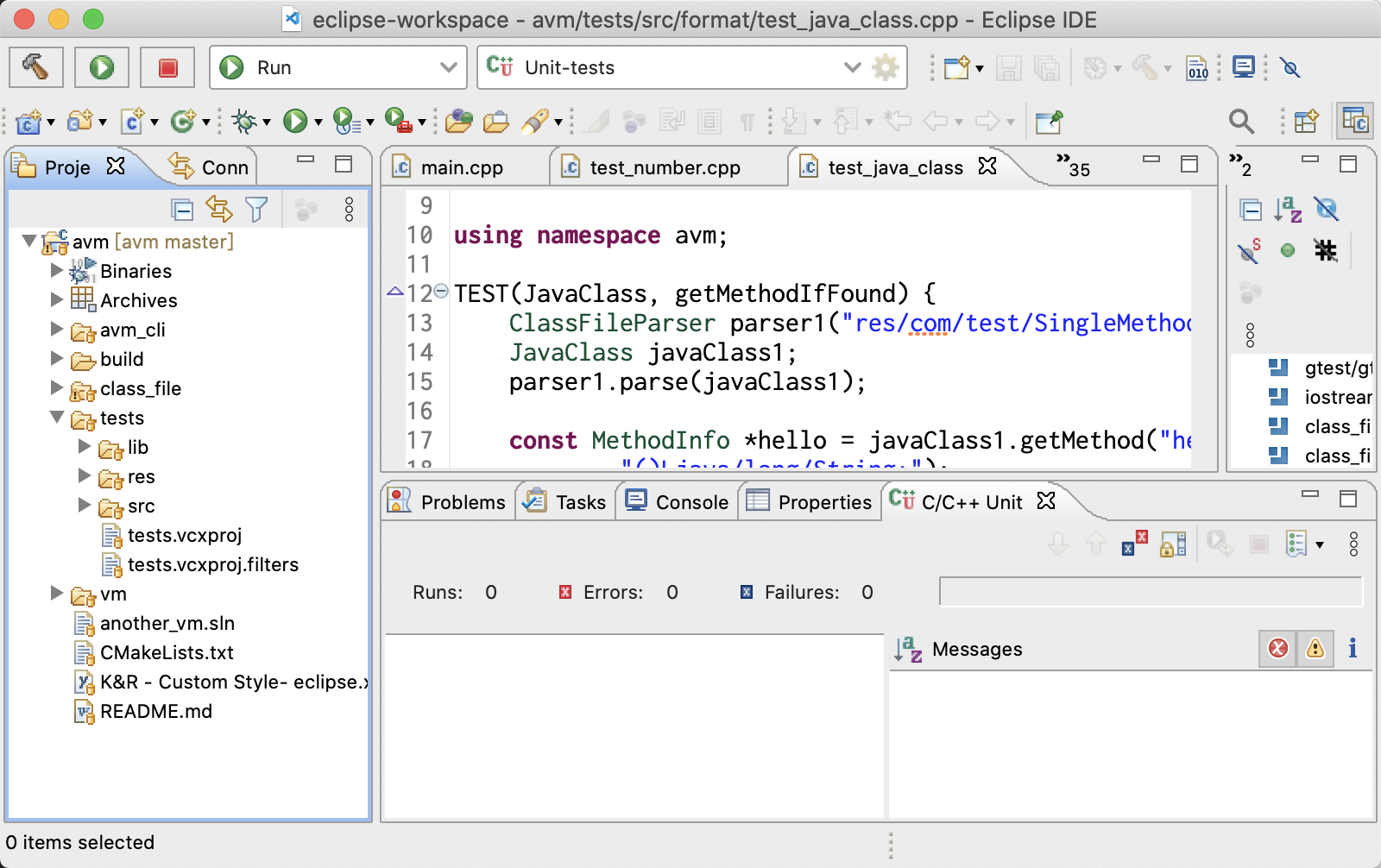Toggle warning messages filter in Messages

pos(1315,648)
